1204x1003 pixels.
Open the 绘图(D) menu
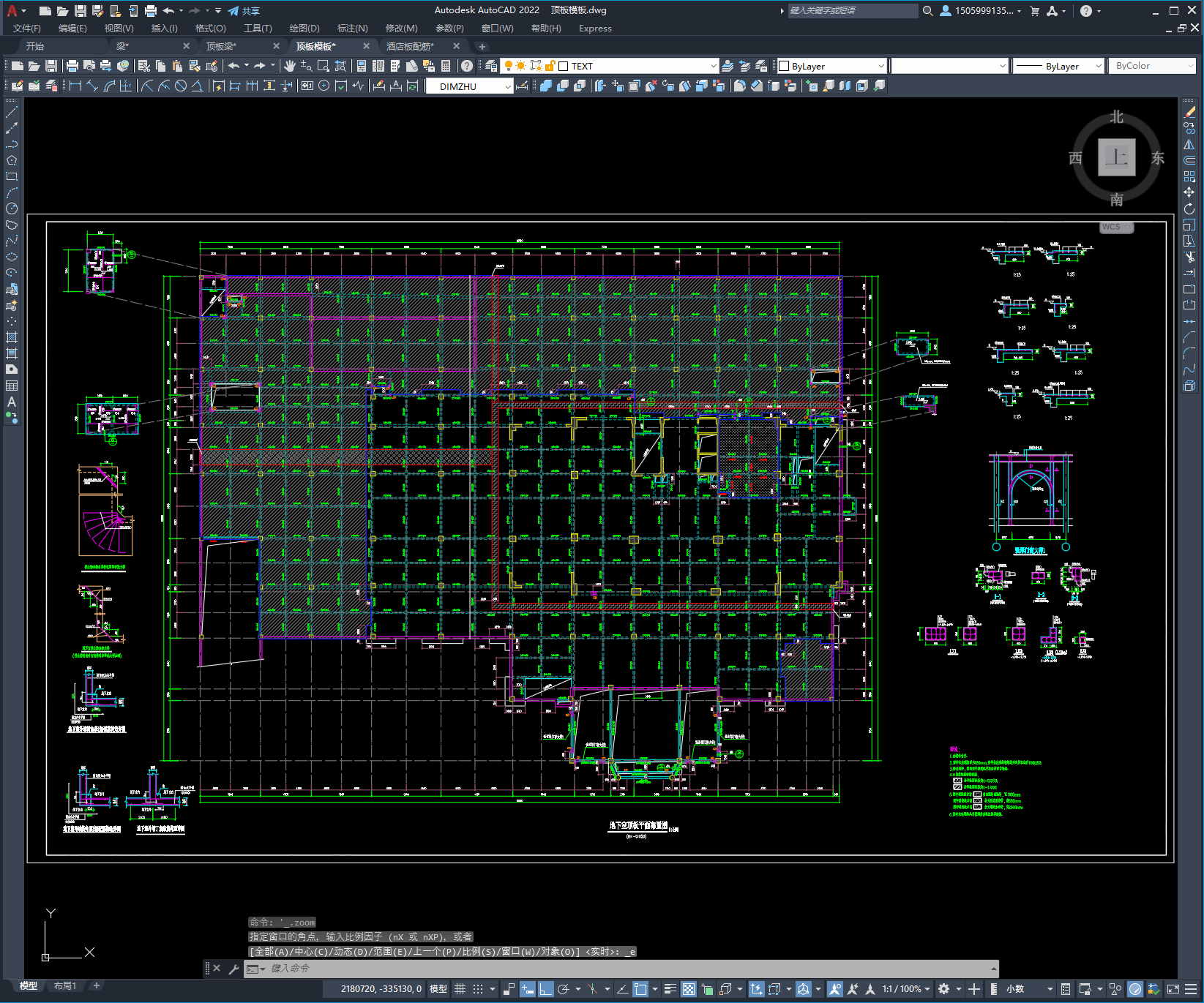click(304, 29)
